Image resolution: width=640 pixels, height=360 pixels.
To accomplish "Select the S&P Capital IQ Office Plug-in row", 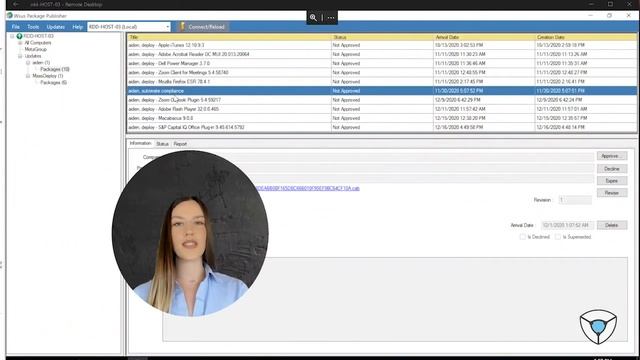I will (382, 127).
